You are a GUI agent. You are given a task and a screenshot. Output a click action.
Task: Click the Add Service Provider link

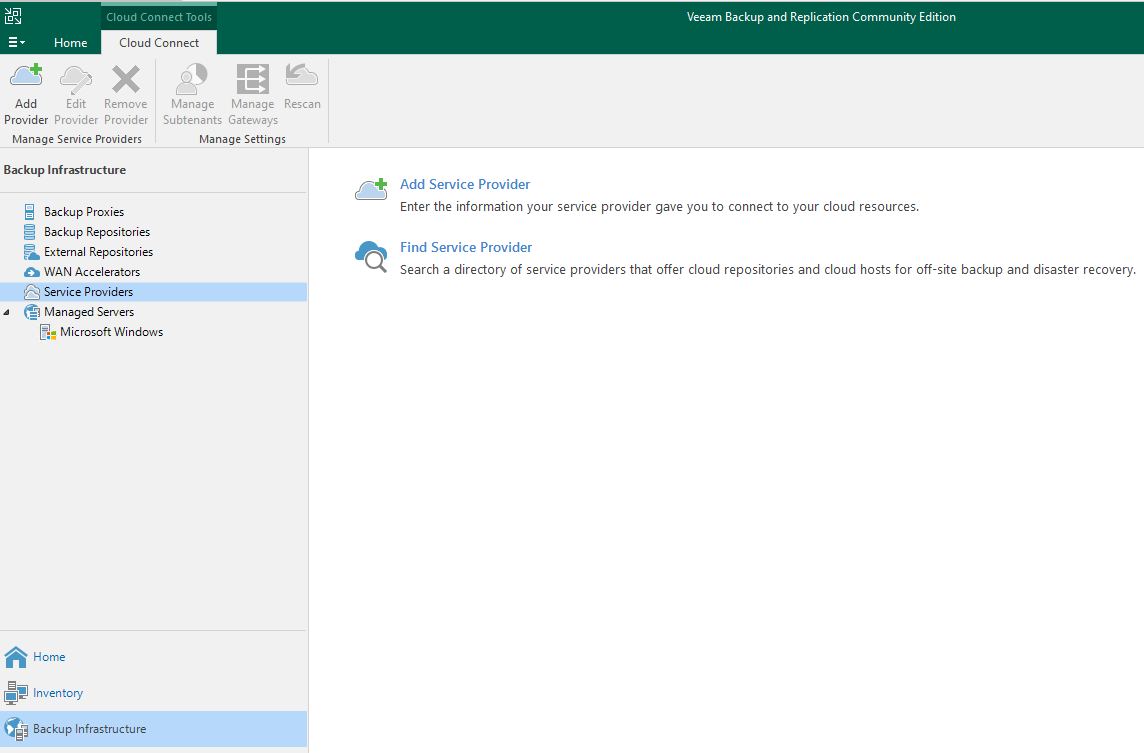(x=465, y=185)
